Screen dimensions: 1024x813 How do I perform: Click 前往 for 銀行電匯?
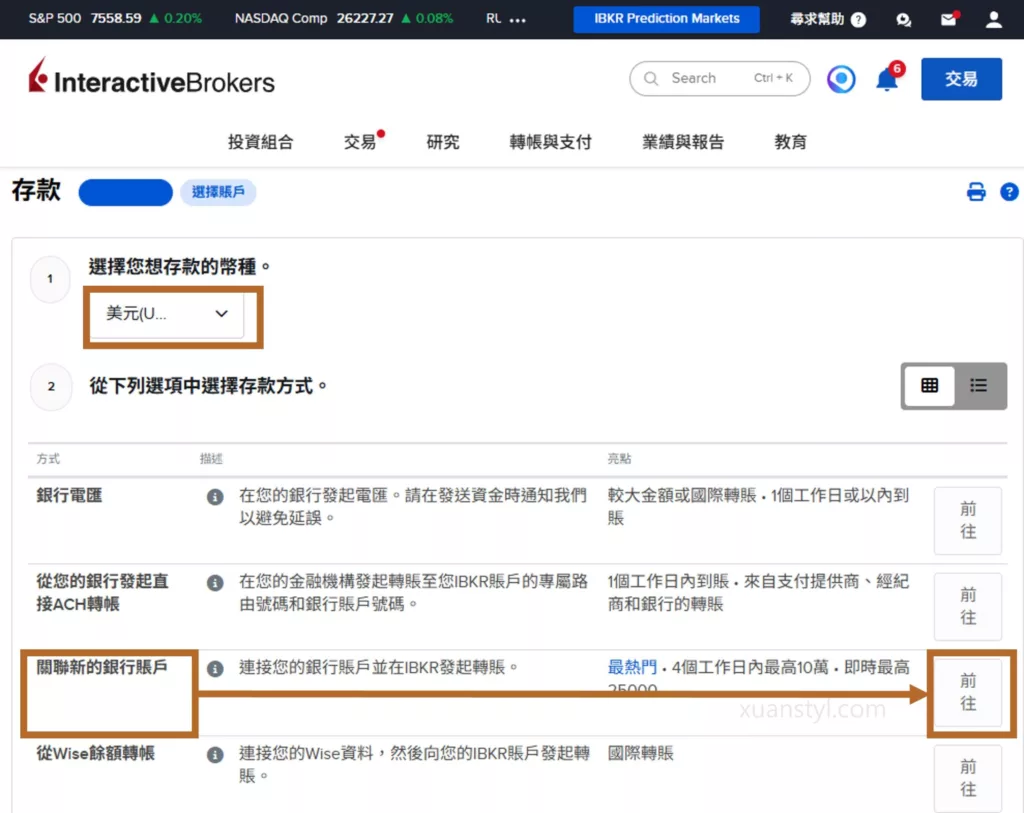968,520
